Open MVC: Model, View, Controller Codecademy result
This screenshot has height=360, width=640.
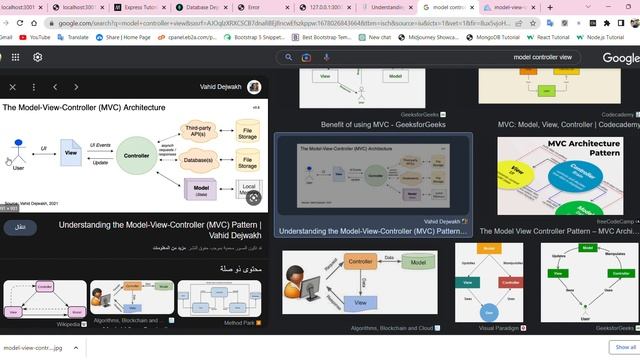pyautogui.click(x=569, y=124)
